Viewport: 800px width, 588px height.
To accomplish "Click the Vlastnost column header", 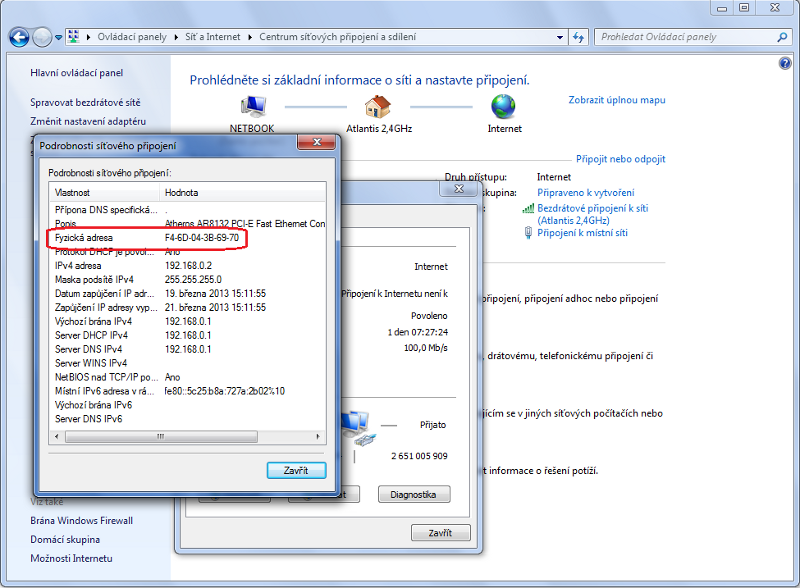I will coord(104,192).
